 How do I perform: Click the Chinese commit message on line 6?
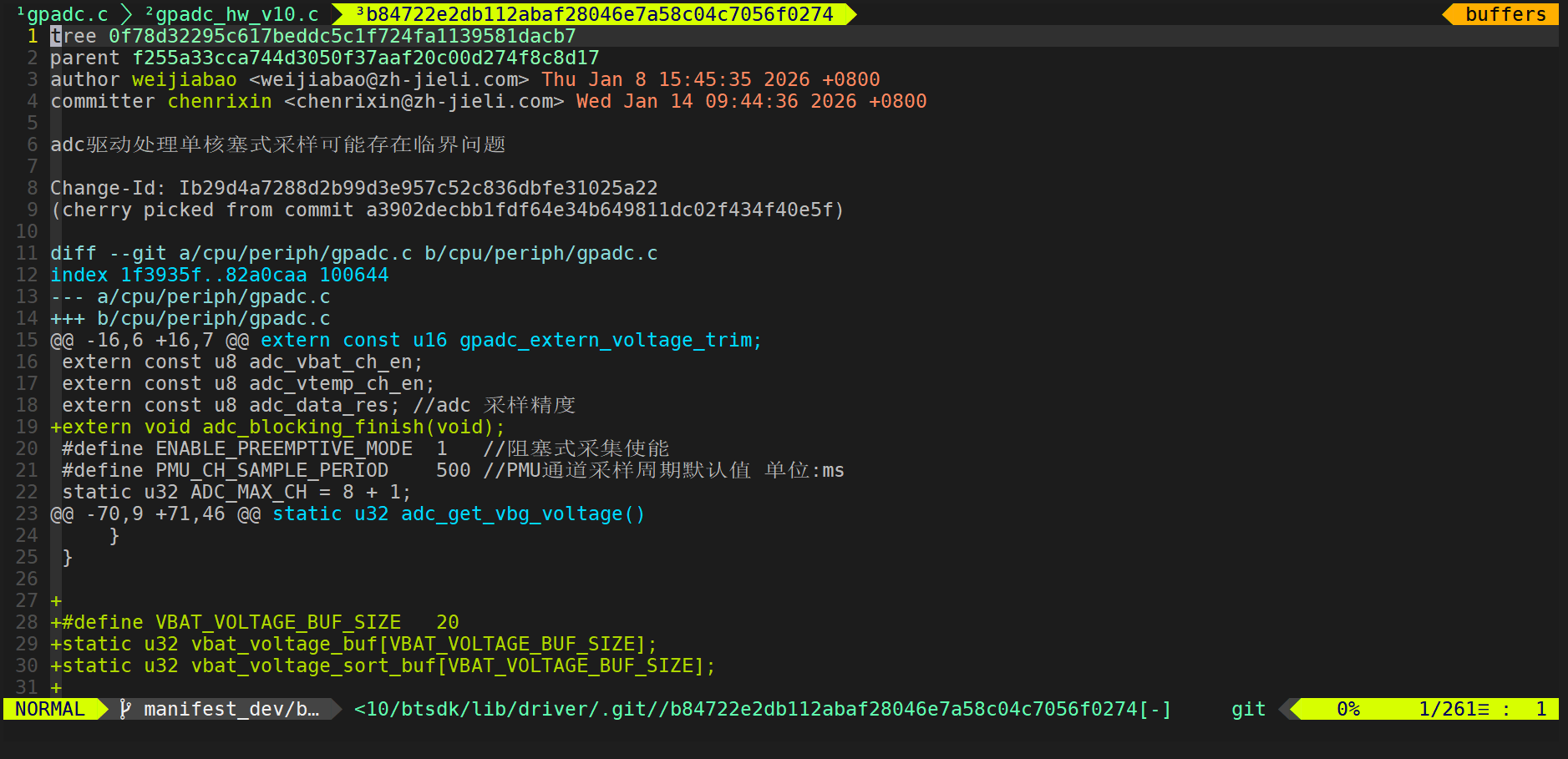coord(278,144)
